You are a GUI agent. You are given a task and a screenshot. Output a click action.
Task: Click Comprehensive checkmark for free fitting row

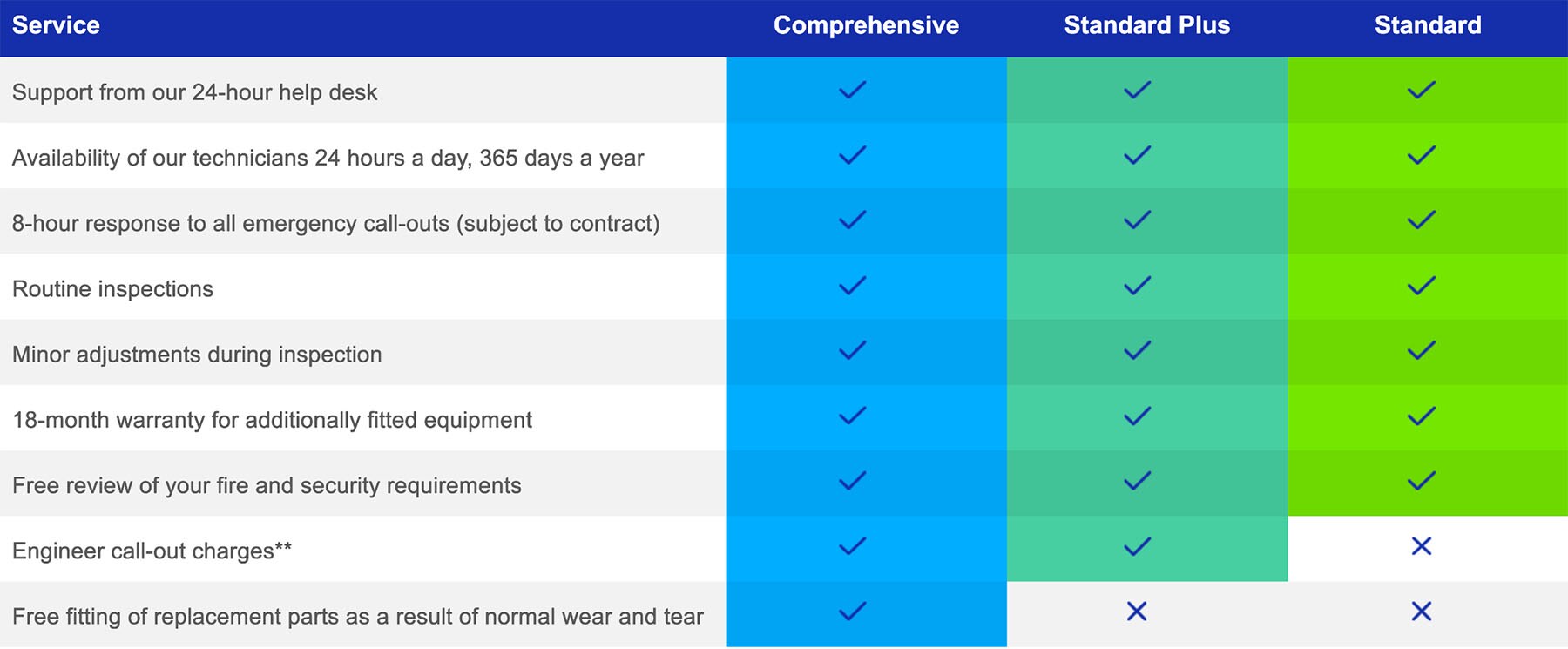point(852,612)
